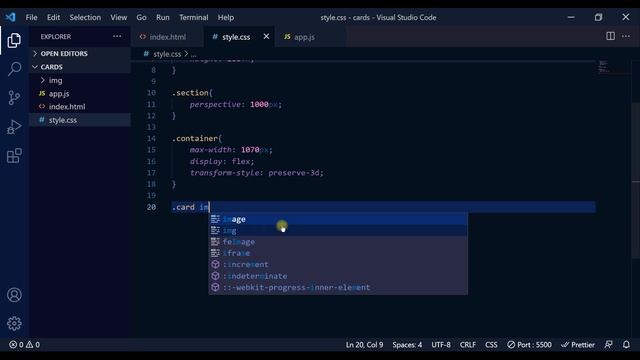Click the Prettier status item

[x=578, y=344]
